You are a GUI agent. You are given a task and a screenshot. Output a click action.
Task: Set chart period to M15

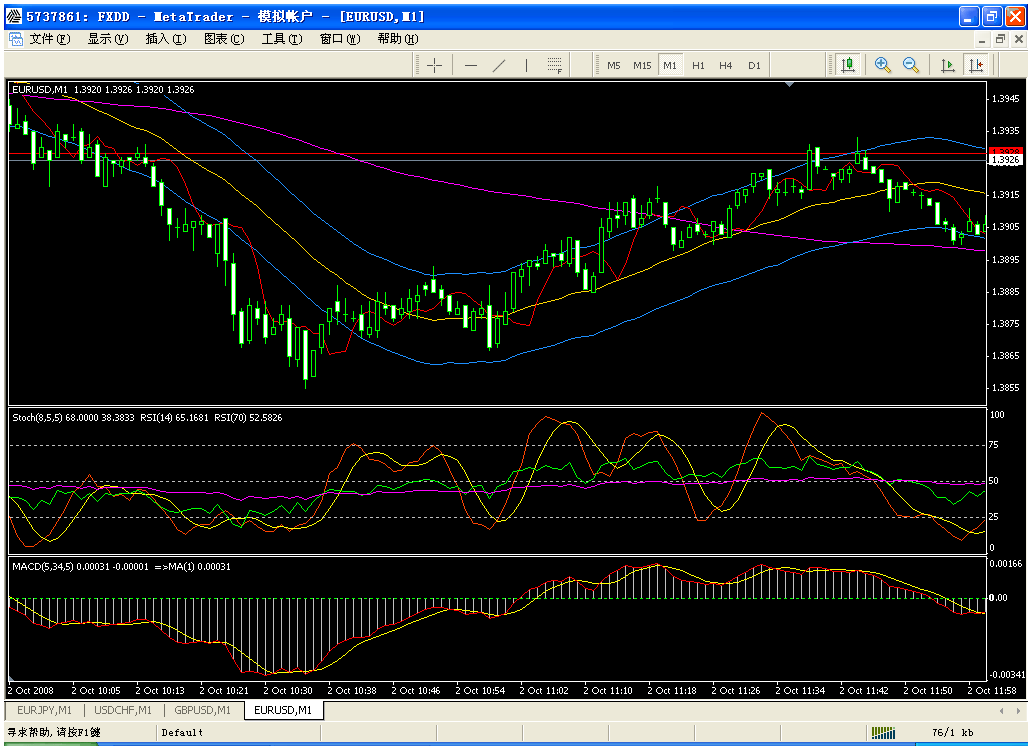coord(642,65)
